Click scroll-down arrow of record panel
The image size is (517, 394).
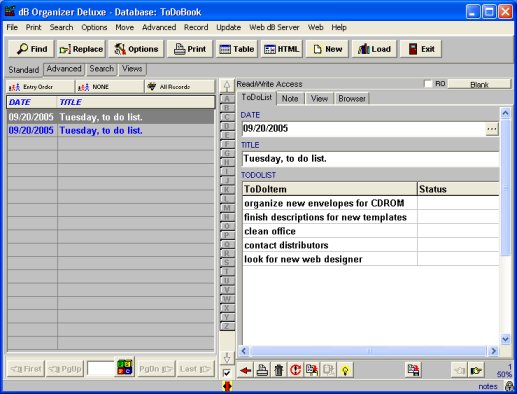pos(505,339)
